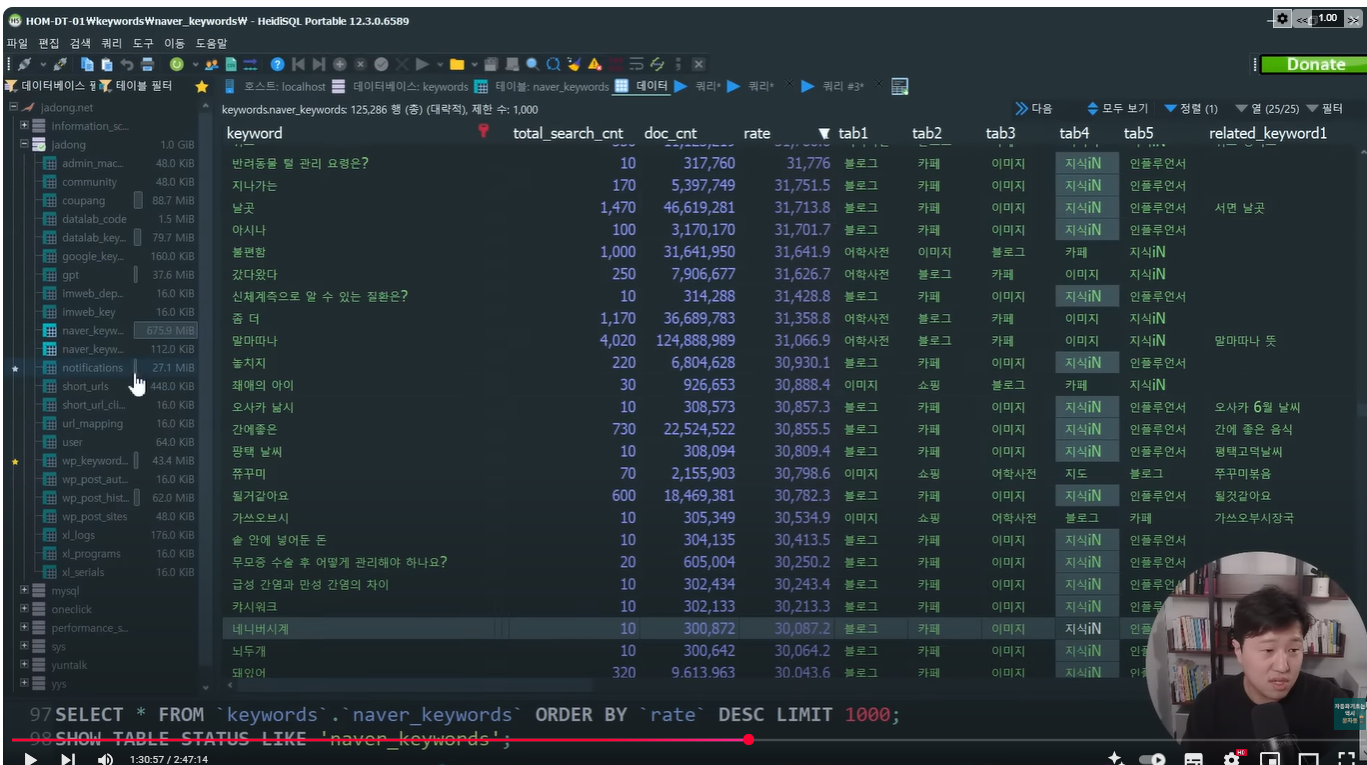Click the magnifier find text icon

532,64
